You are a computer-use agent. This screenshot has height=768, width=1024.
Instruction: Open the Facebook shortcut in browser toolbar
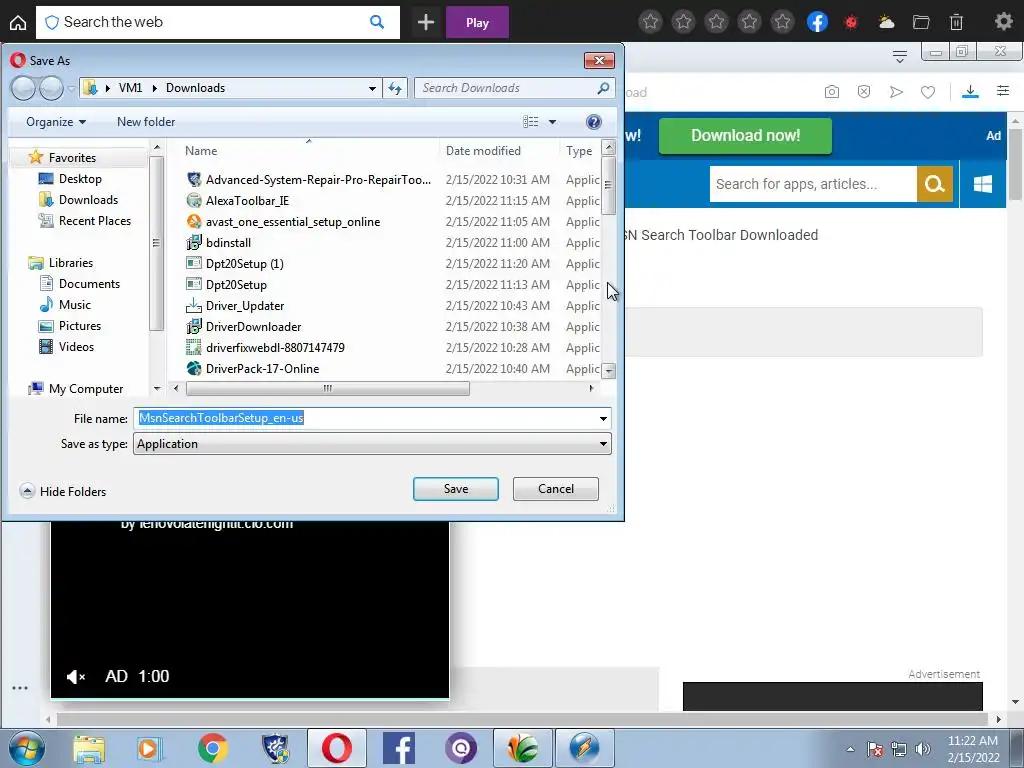point(817,22)
